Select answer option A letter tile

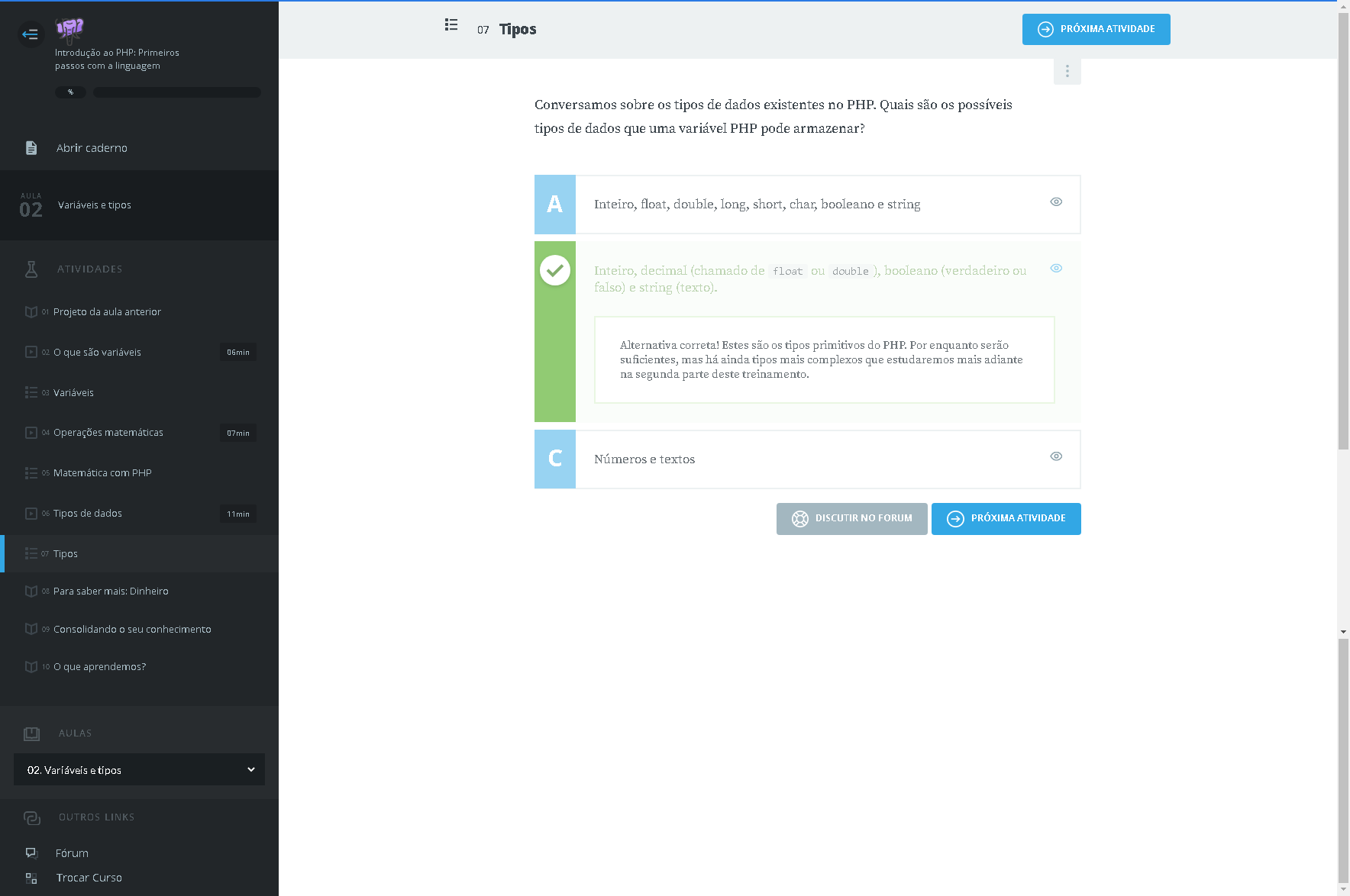point(555,205)
